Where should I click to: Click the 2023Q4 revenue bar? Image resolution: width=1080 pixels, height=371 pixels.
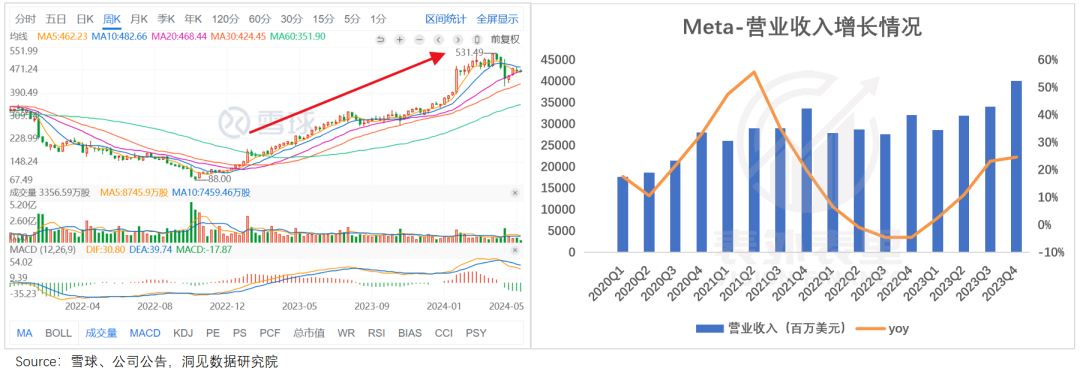tap(1016, 167)
